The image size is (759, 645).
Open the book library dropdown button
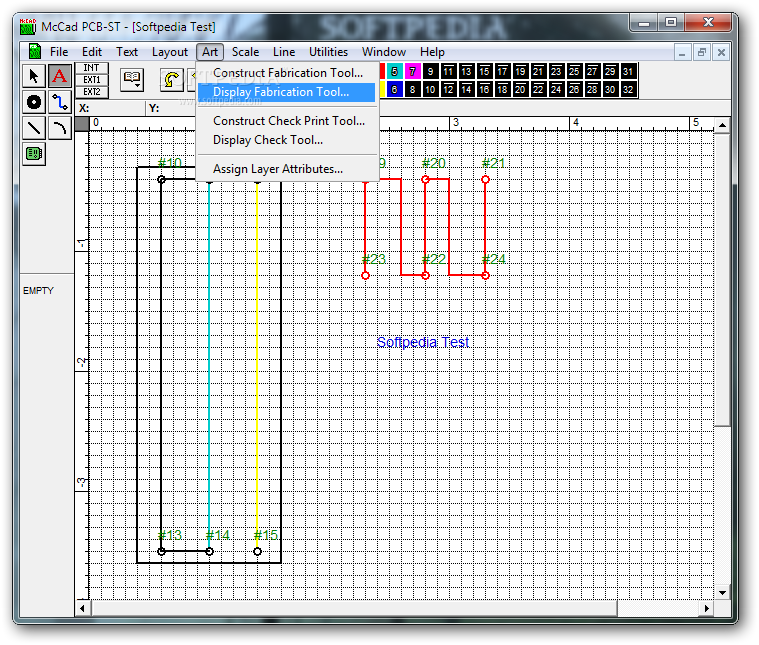click(x=132, y=79)
